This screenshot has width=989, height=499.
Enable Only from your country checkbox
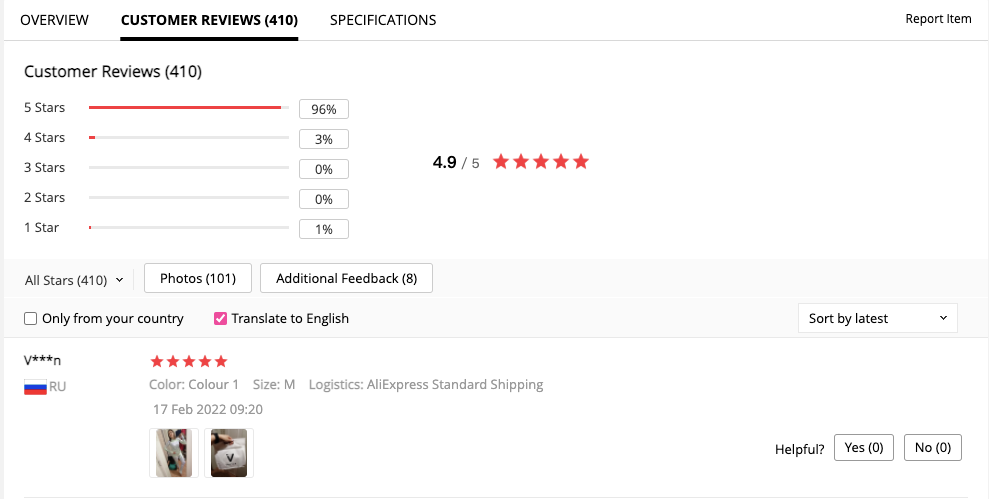(x=31, y=319)
